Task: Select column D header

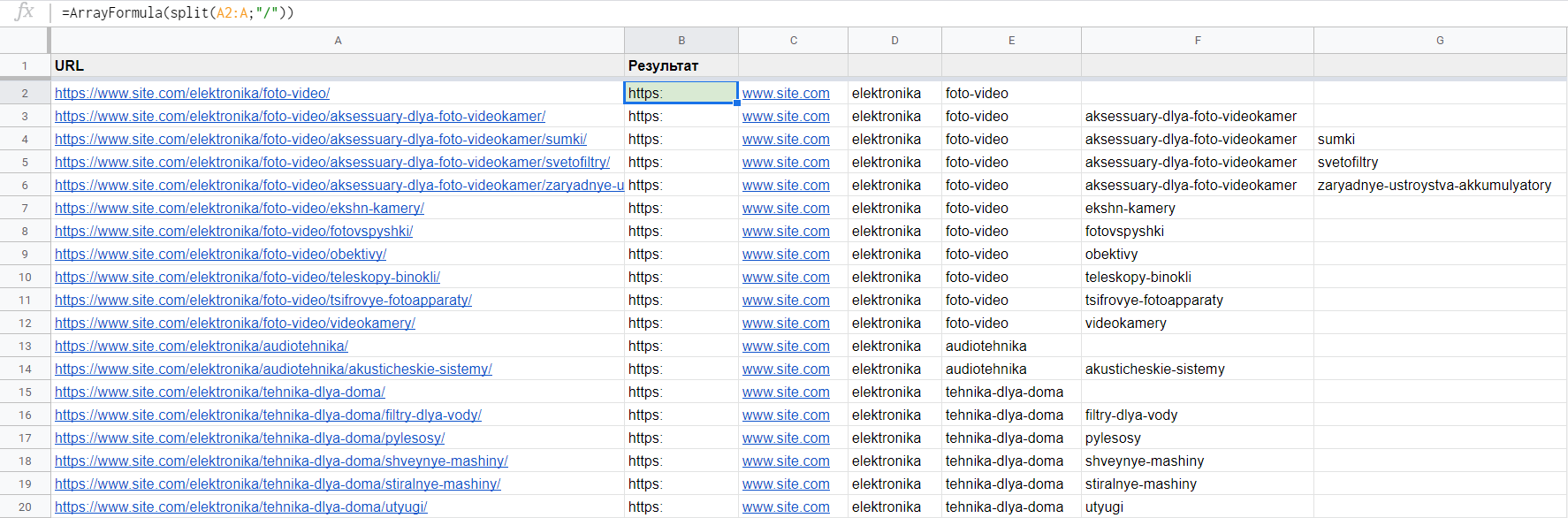Action: tap(894, 41)
